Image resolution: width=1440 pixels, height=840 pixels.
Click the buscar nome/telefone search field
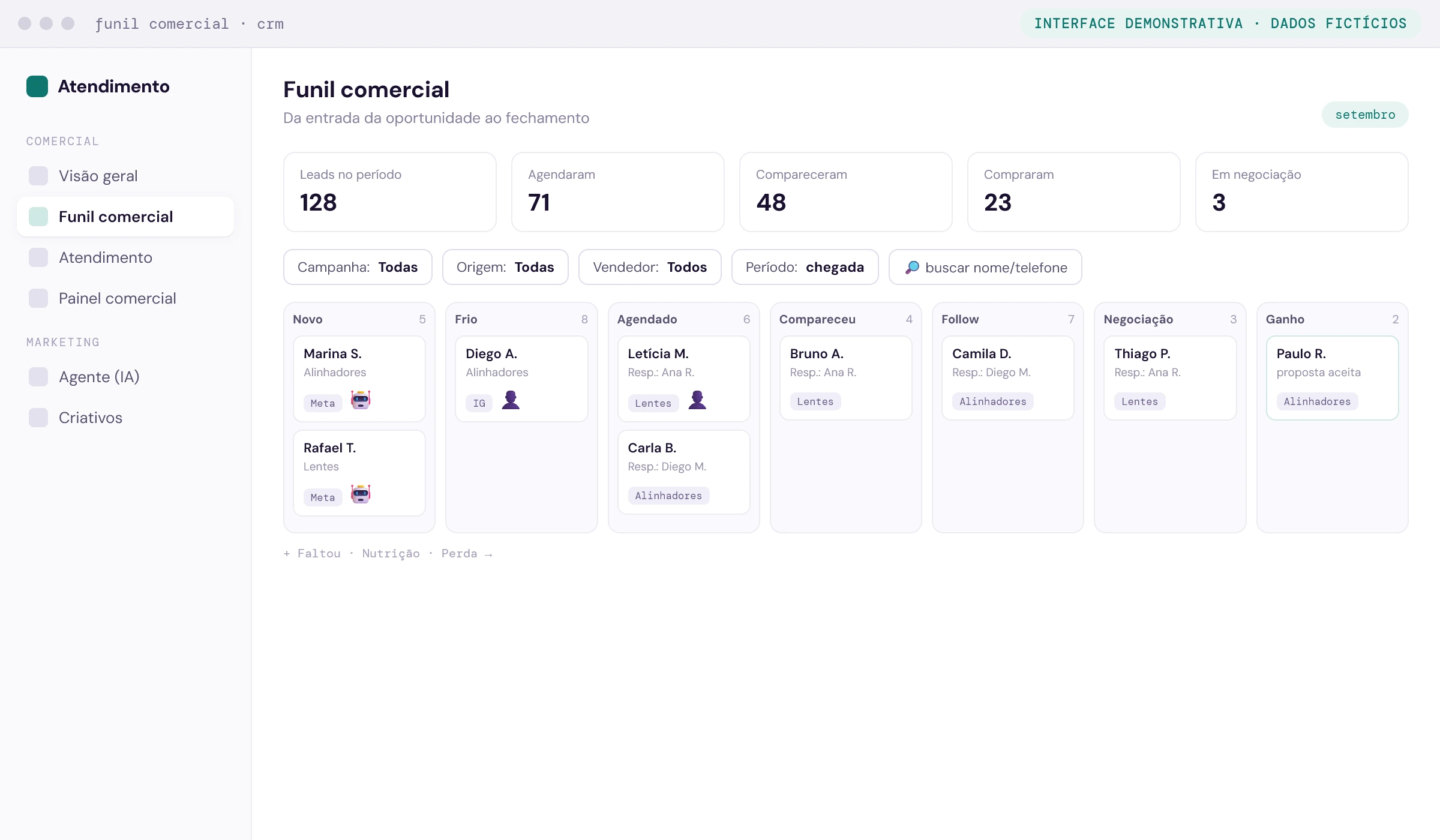(985, 267)
